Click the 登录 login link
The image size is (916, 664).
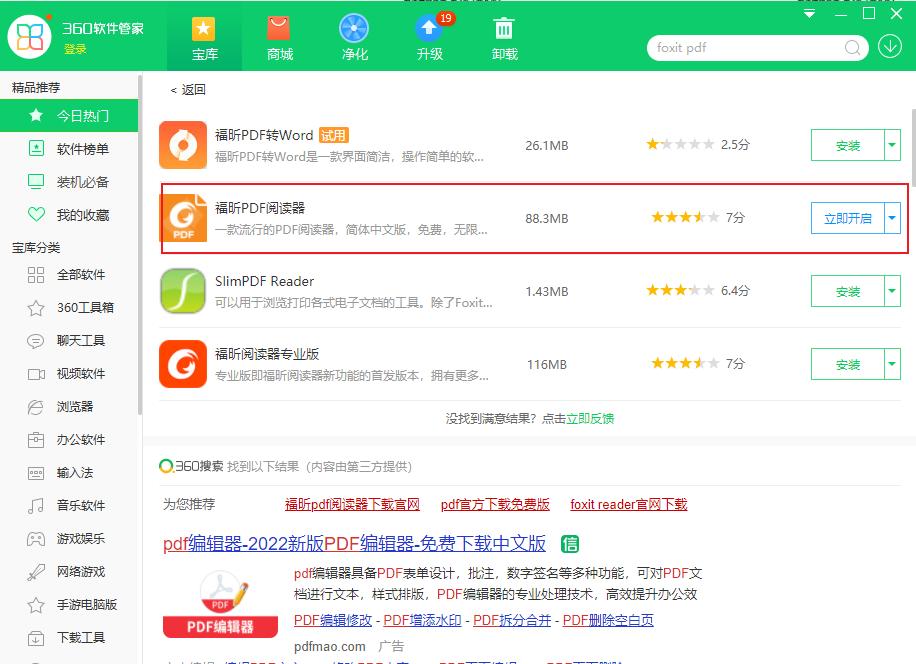click(75, 47)
